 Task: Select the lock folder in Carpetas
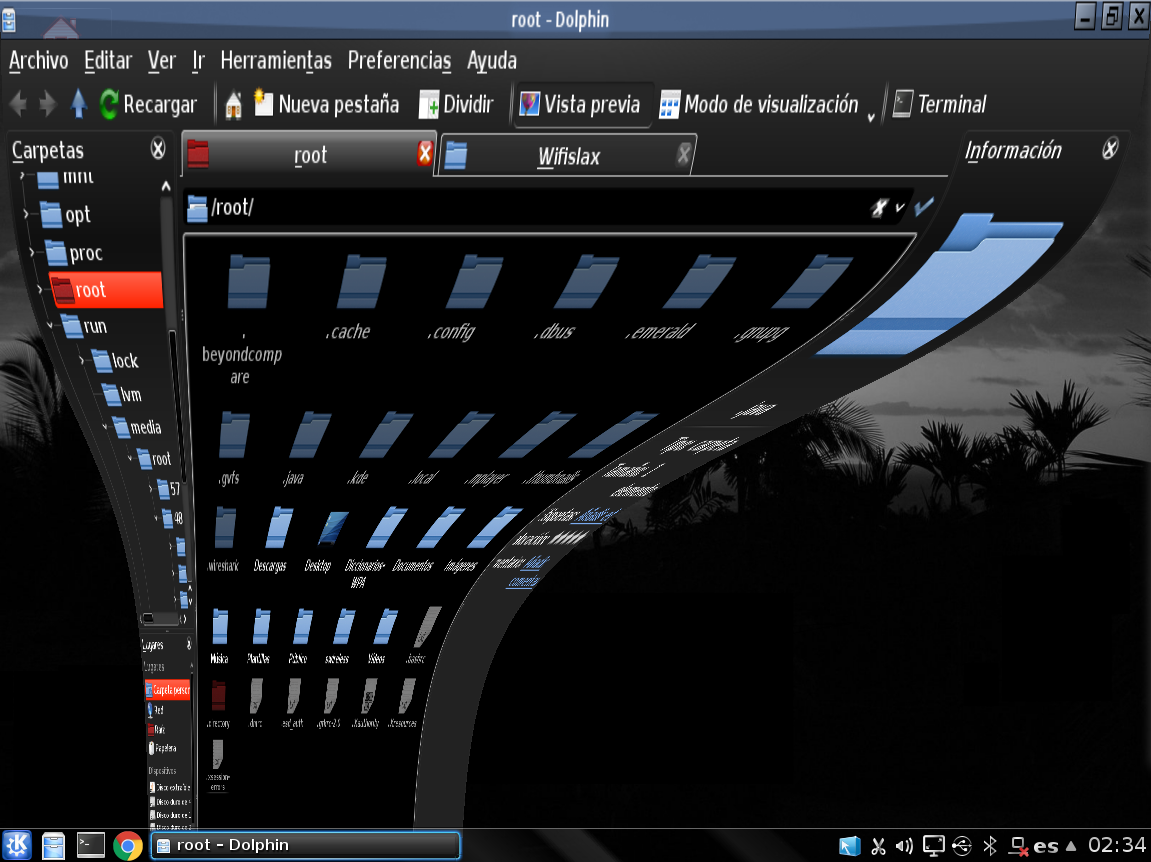point(115,361)
